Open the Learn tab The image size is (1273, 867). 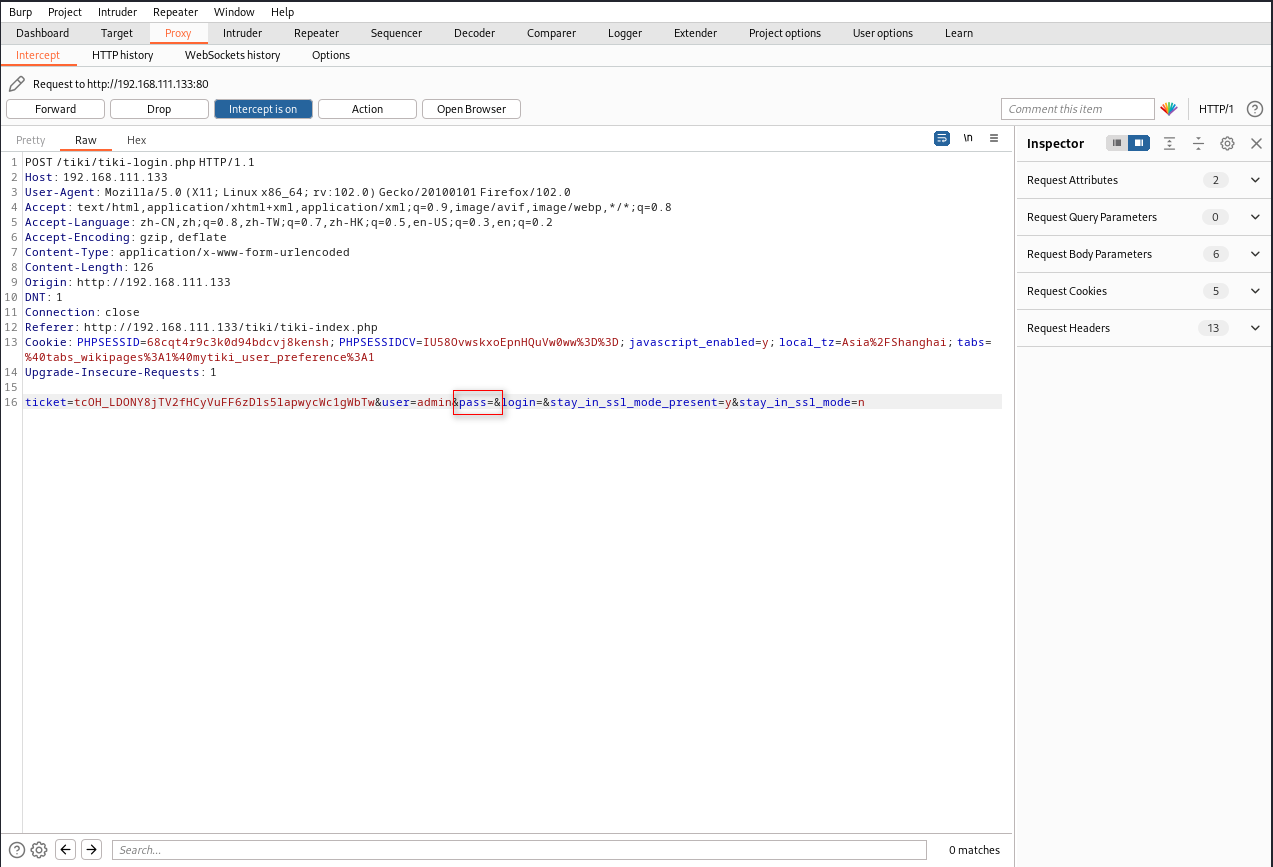click(959, 33)
